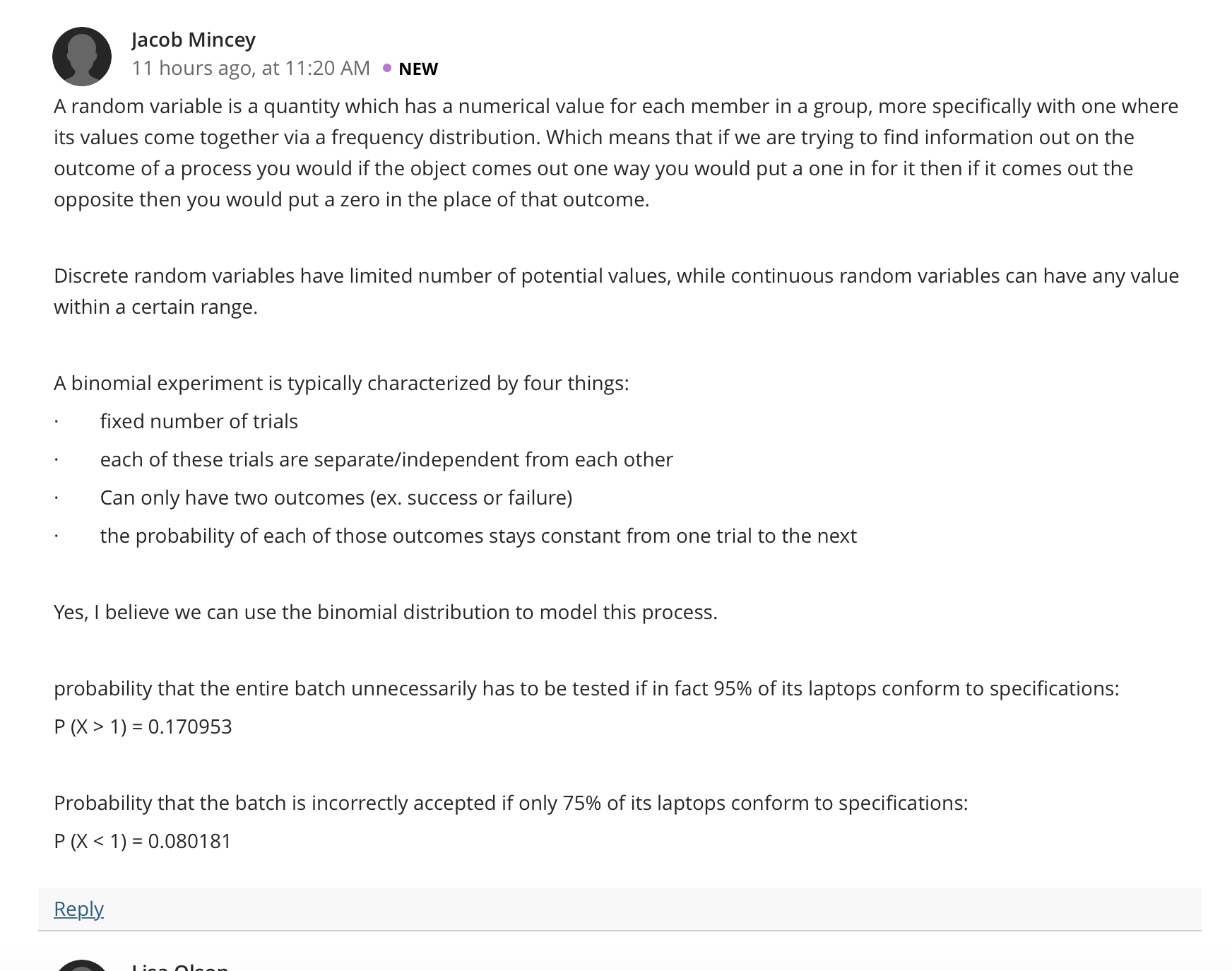Screen dimensions: 1232x971
Task: Click Jacob Mincey's profile avatar
Action: pos(82,57)
